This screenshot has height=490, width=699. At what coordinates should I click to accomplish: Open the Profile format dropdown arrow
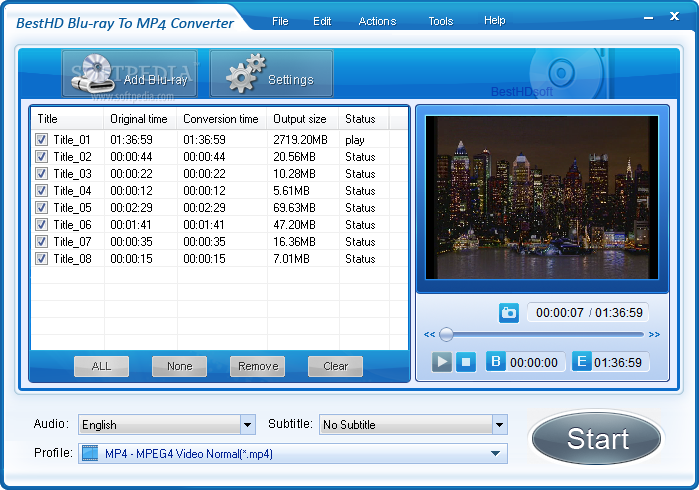click(x=495, y=453)
